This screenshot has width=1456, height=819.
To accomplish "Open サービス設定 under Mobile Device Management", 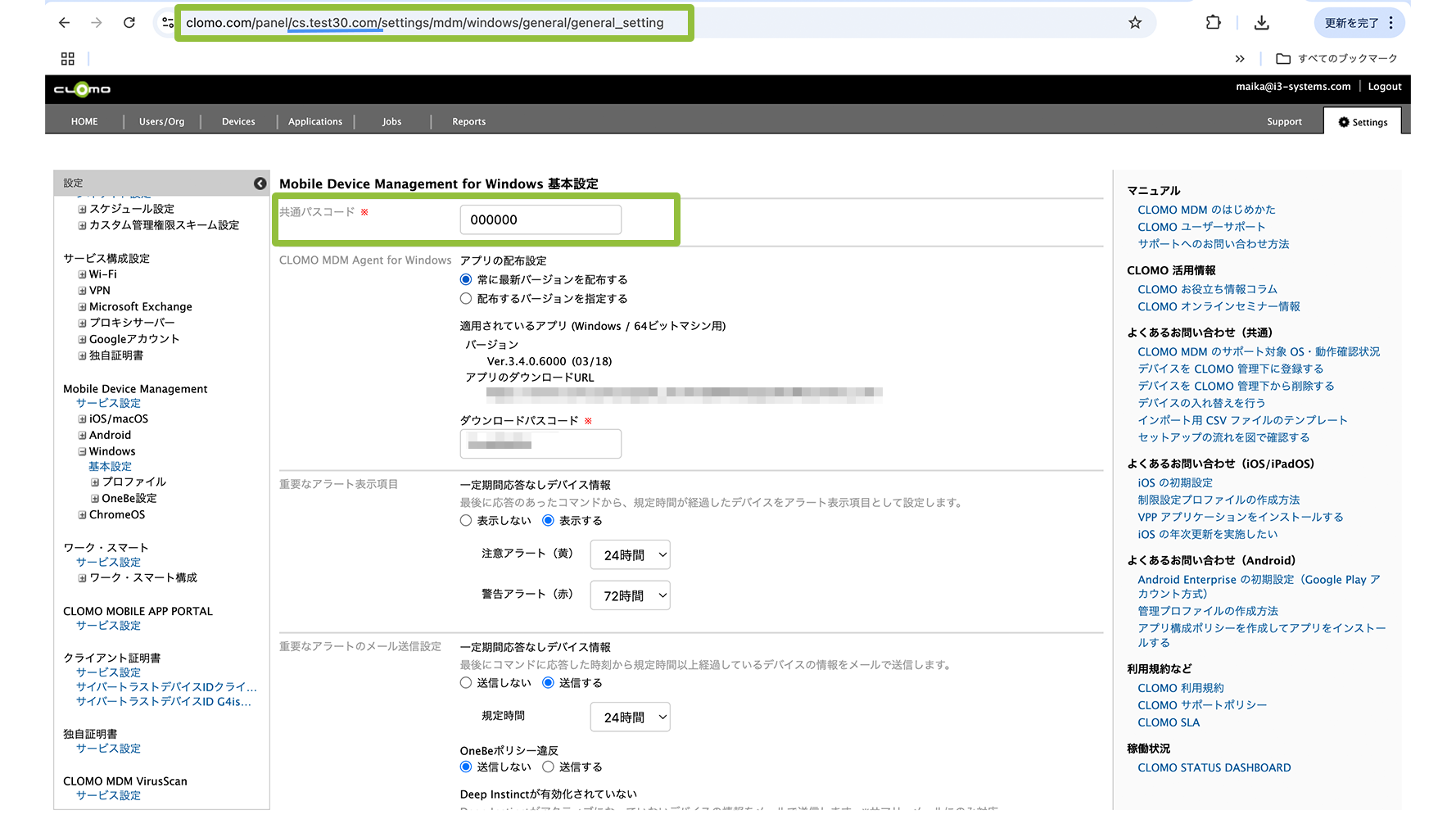I will [x=108, y=403].
